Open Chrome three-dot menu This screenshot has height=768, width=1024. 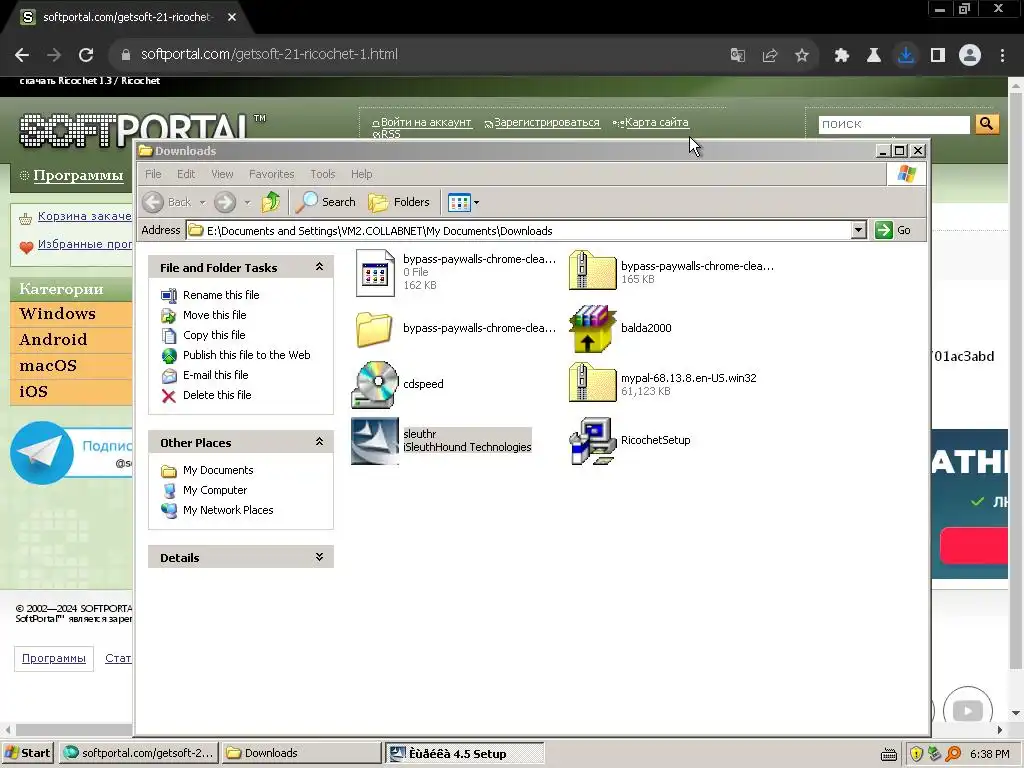(x=1002, y=55)
